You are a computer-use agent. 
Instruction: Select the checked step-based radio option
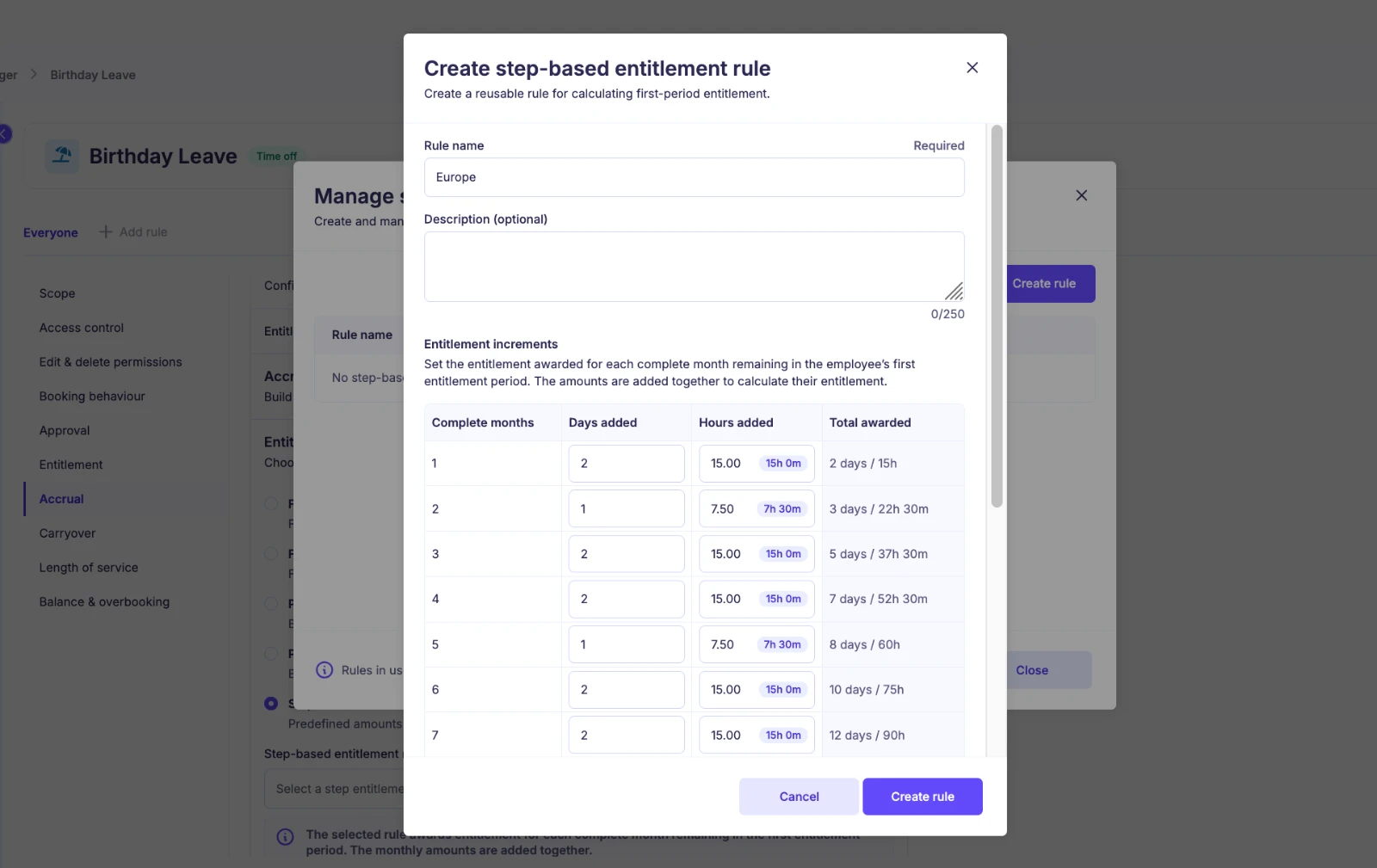(x=271, y=703)
